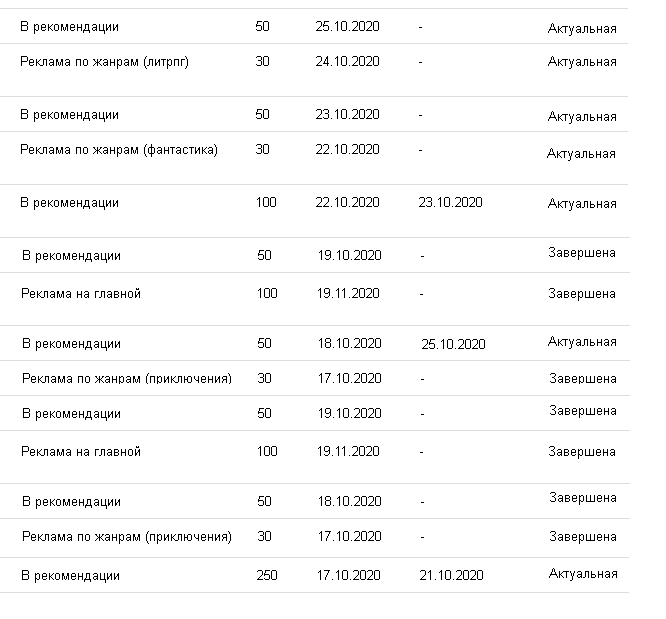Select the "Реклама по жанрам (фантастика)" entry
This screenshot has width=666, height=619.
[x=119, y=150]
